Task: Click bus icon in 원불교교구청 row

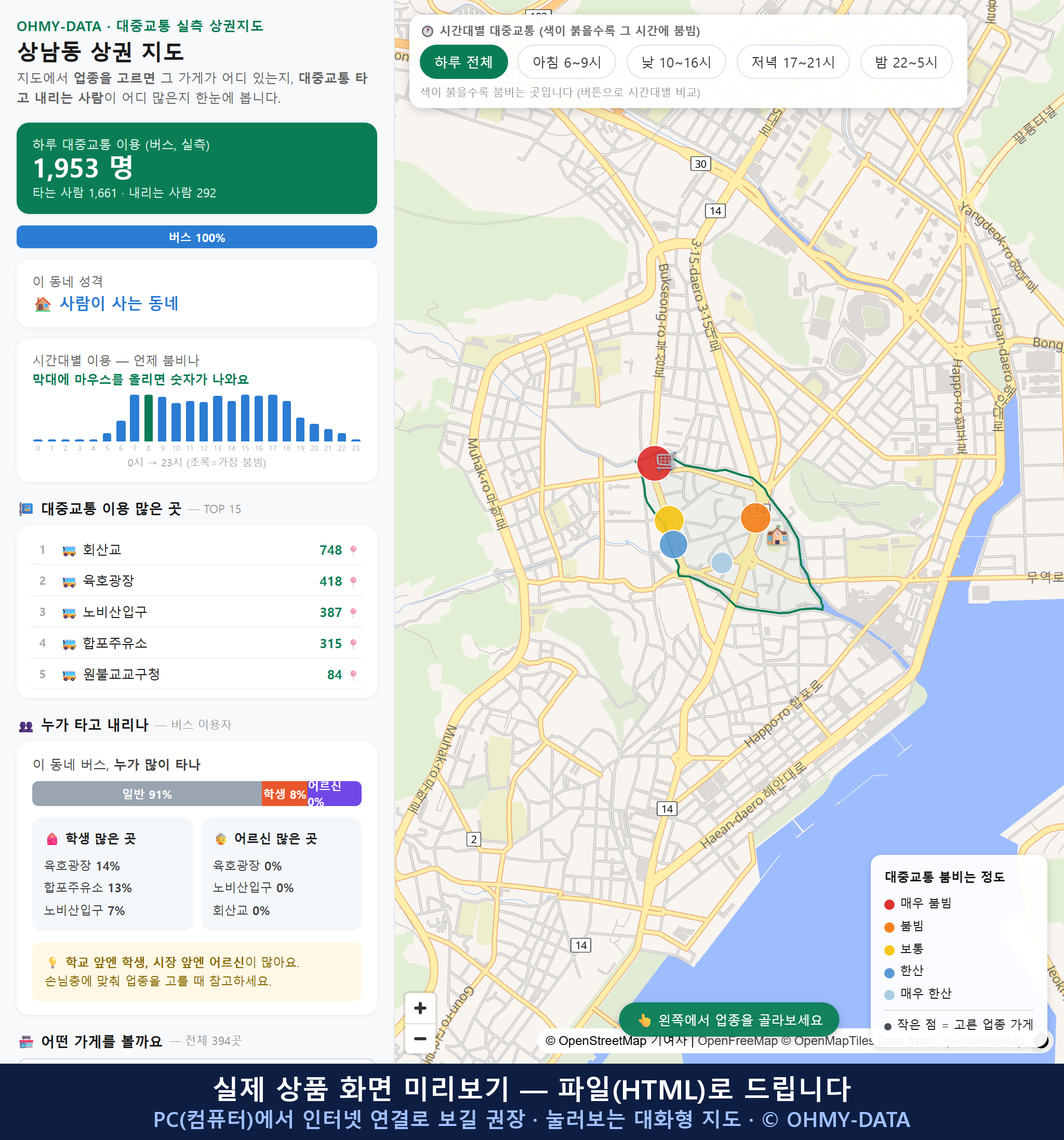Action: click(x=69, y=675)
